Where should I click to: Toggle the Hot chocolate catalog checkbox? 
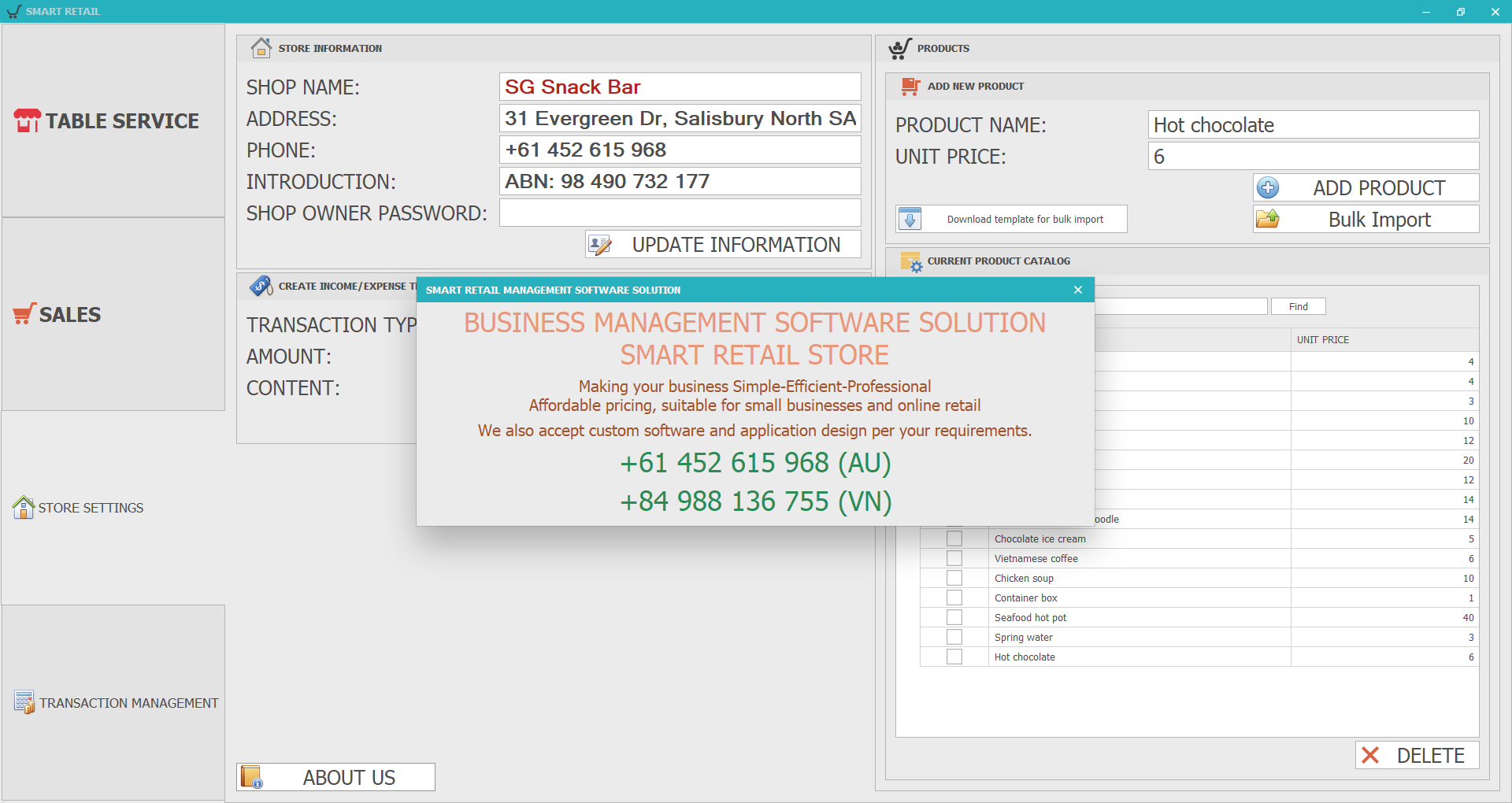[x=954, y=657]
